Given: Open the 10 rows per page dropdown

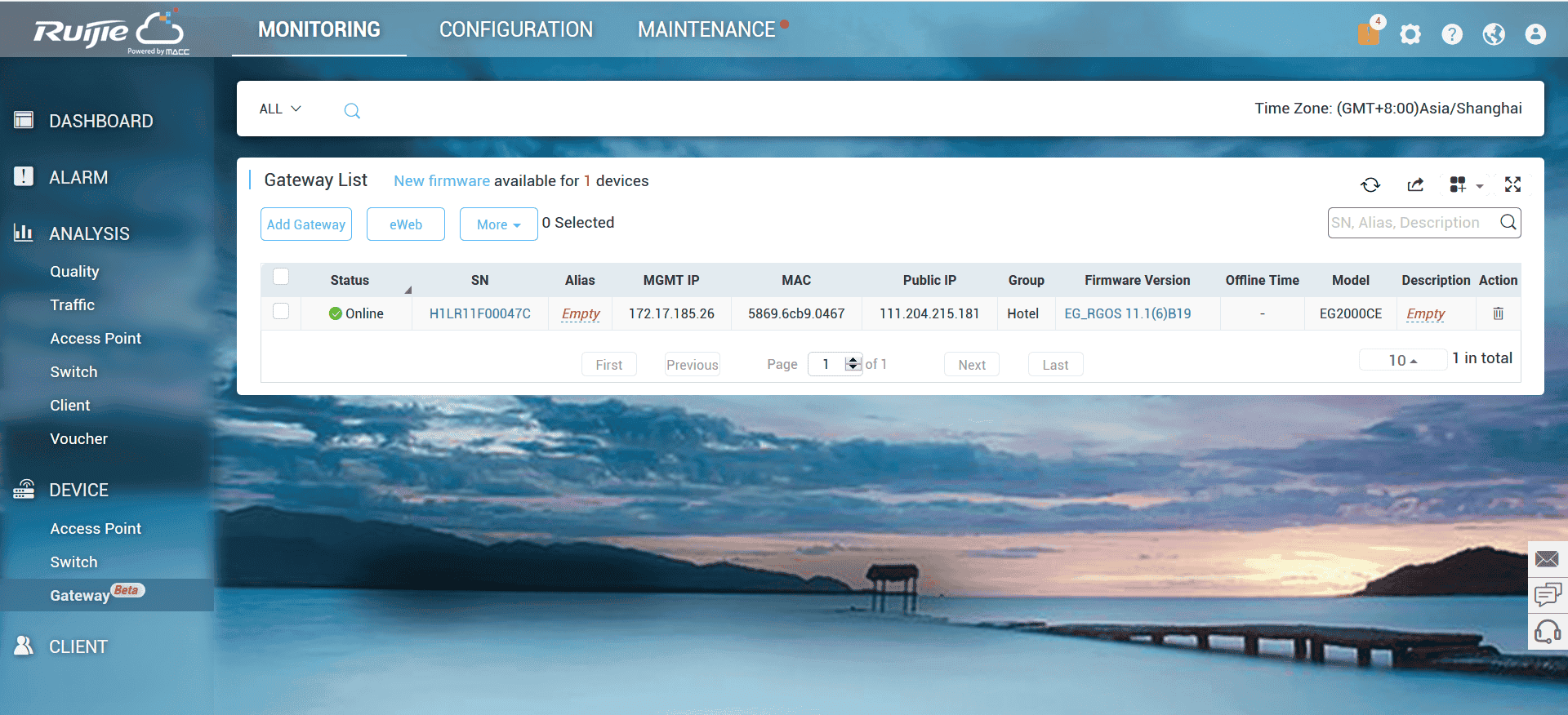Looking at the screenshot, I should coord(1402,360).
